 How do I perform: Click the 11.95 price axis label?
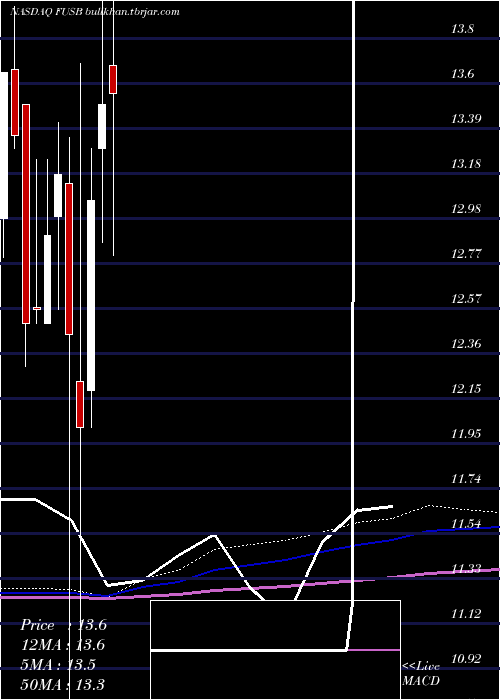(x=465, y=433)
